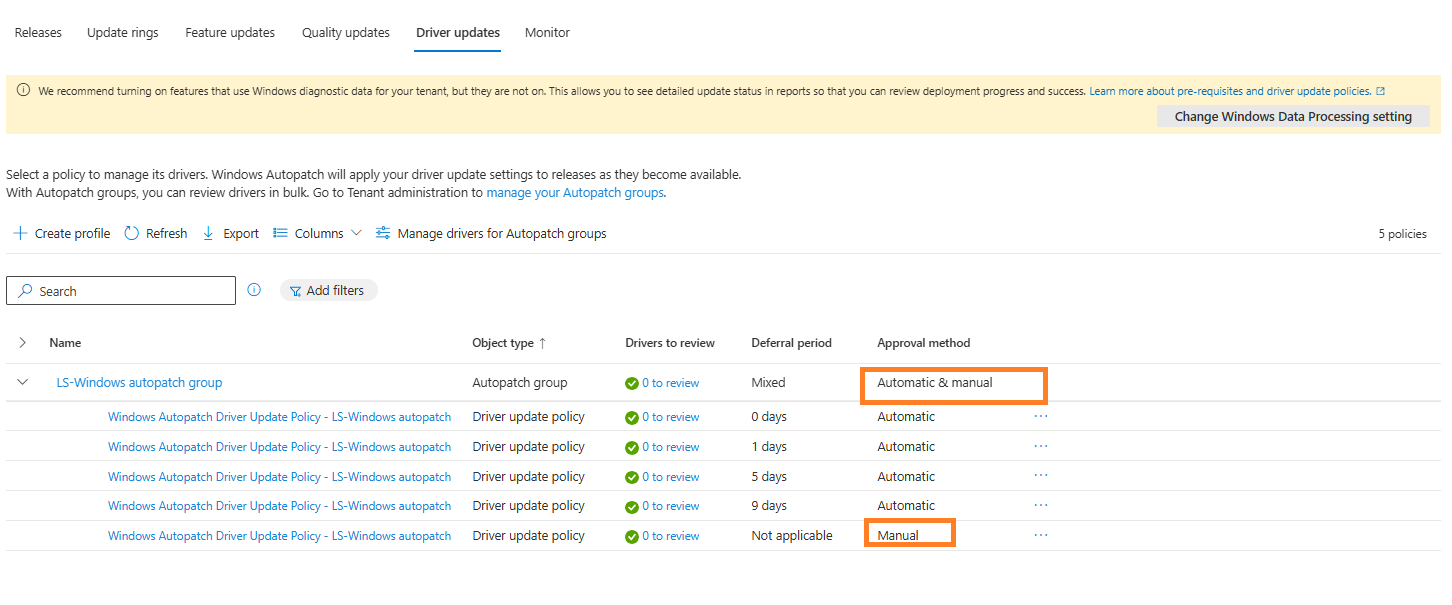Go to Quality updates tab
This screenshot has height=605, width=1452.
click(x=346, y=32)
